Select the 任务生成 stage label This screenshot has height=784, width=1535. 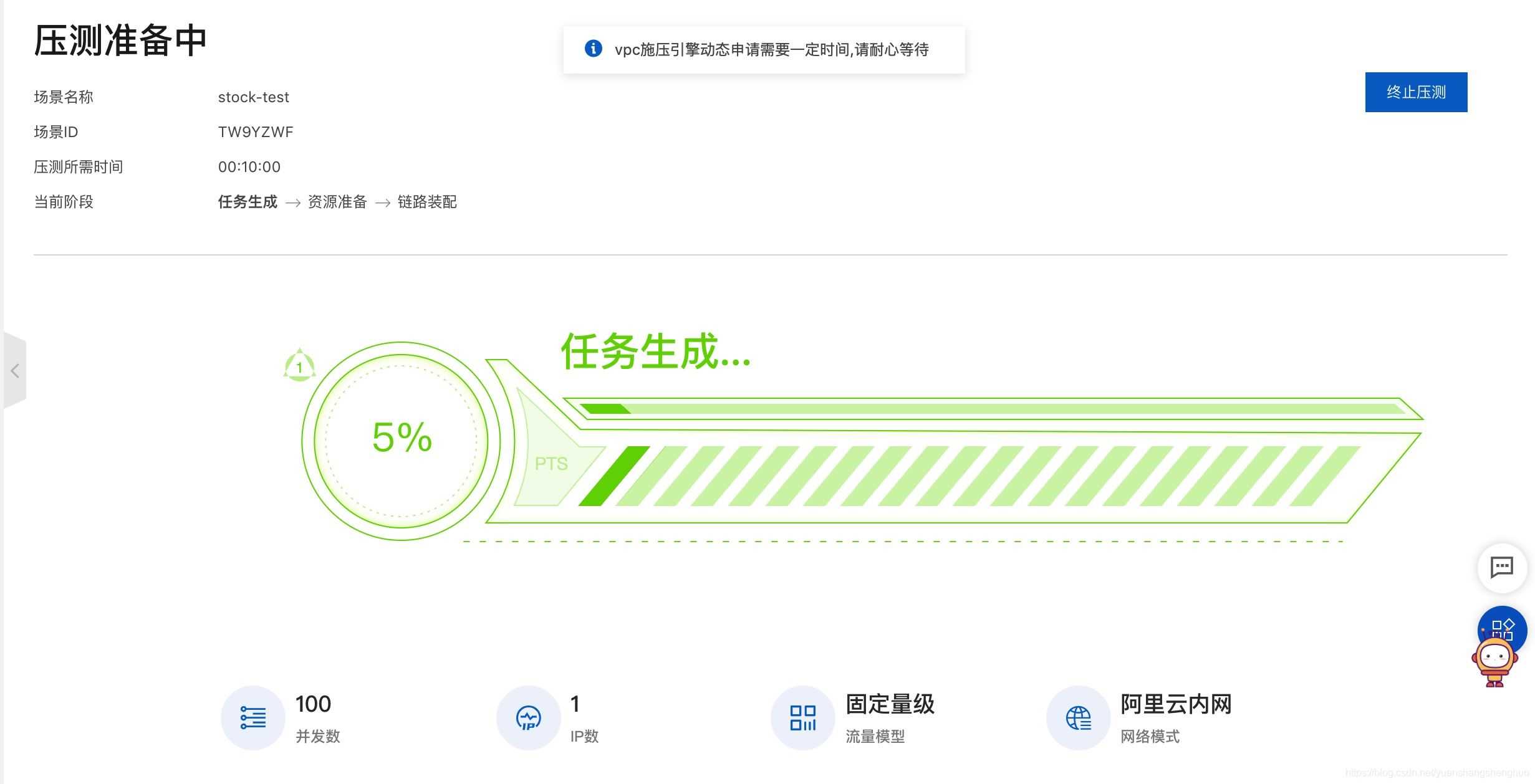(247, 202)
